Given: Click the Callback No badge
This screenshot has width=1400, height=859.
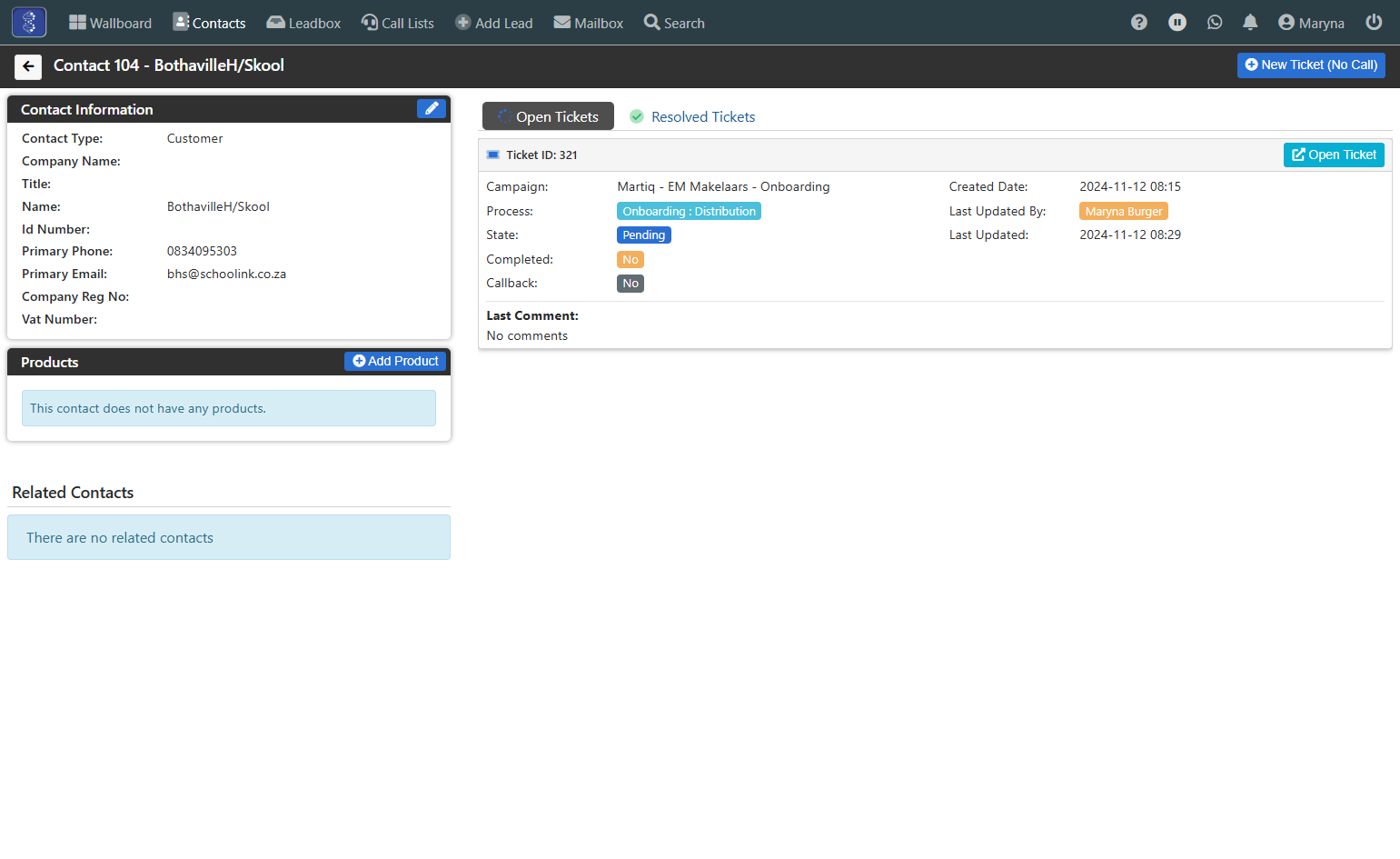Looking at the screenshot, I should tap(630, 283).
